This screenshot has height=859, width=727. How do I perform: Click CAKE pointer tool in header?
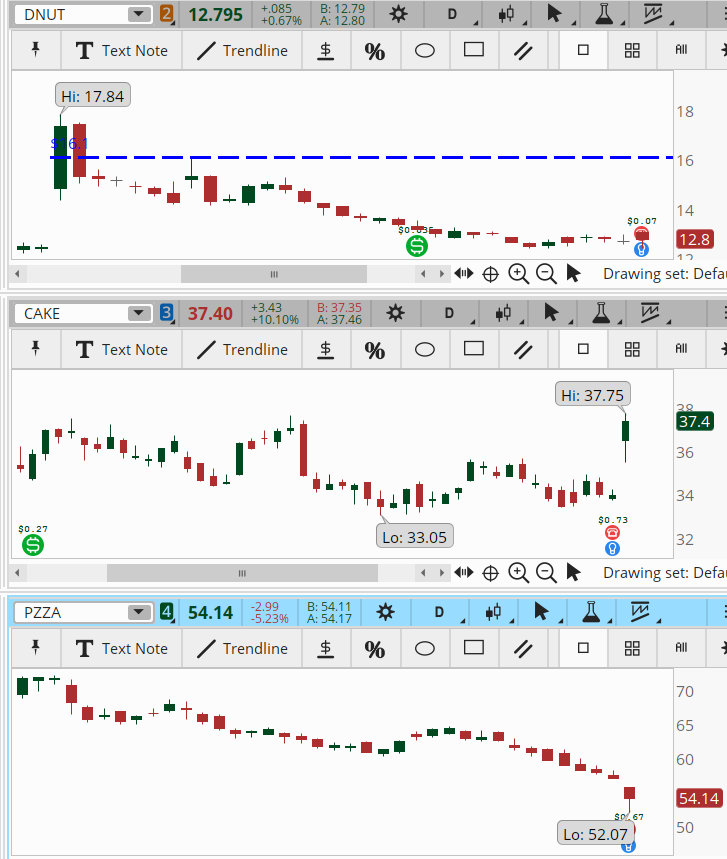(x=551, y=313)
